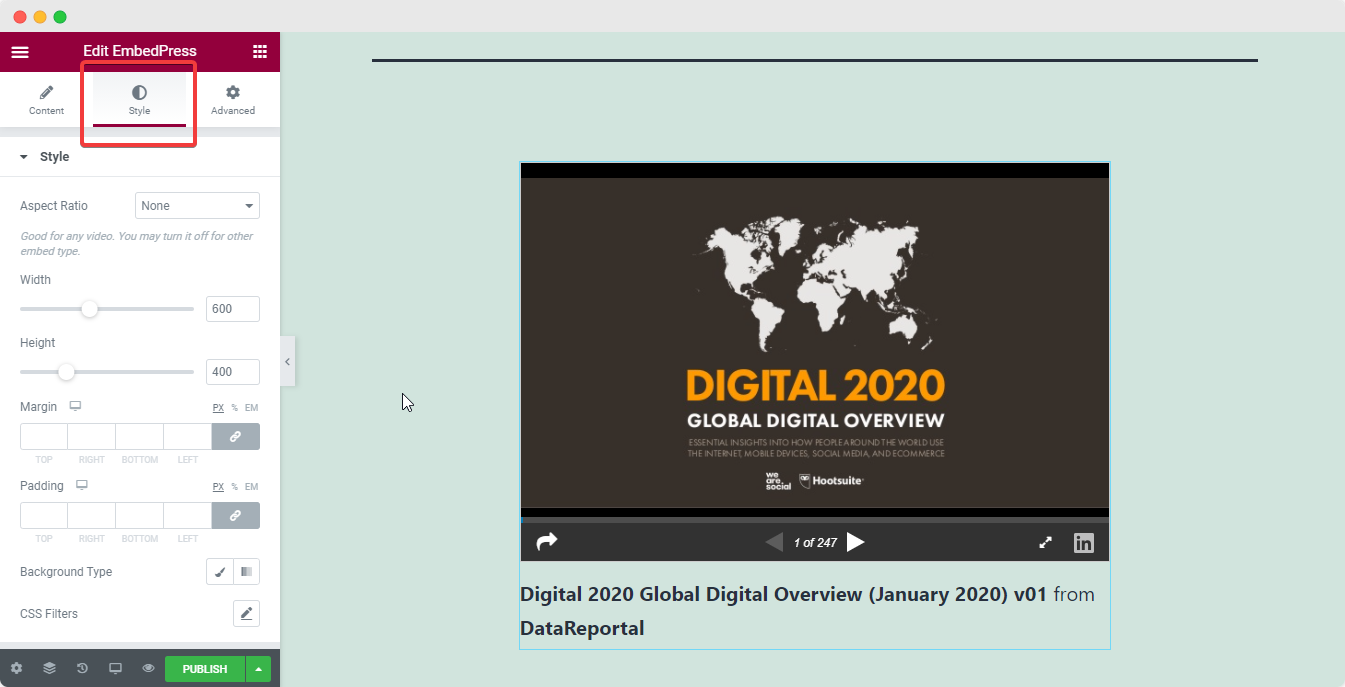The image size is (1345, 687).
Task: Choose Gradient background type icon
Action: (247, 572)
